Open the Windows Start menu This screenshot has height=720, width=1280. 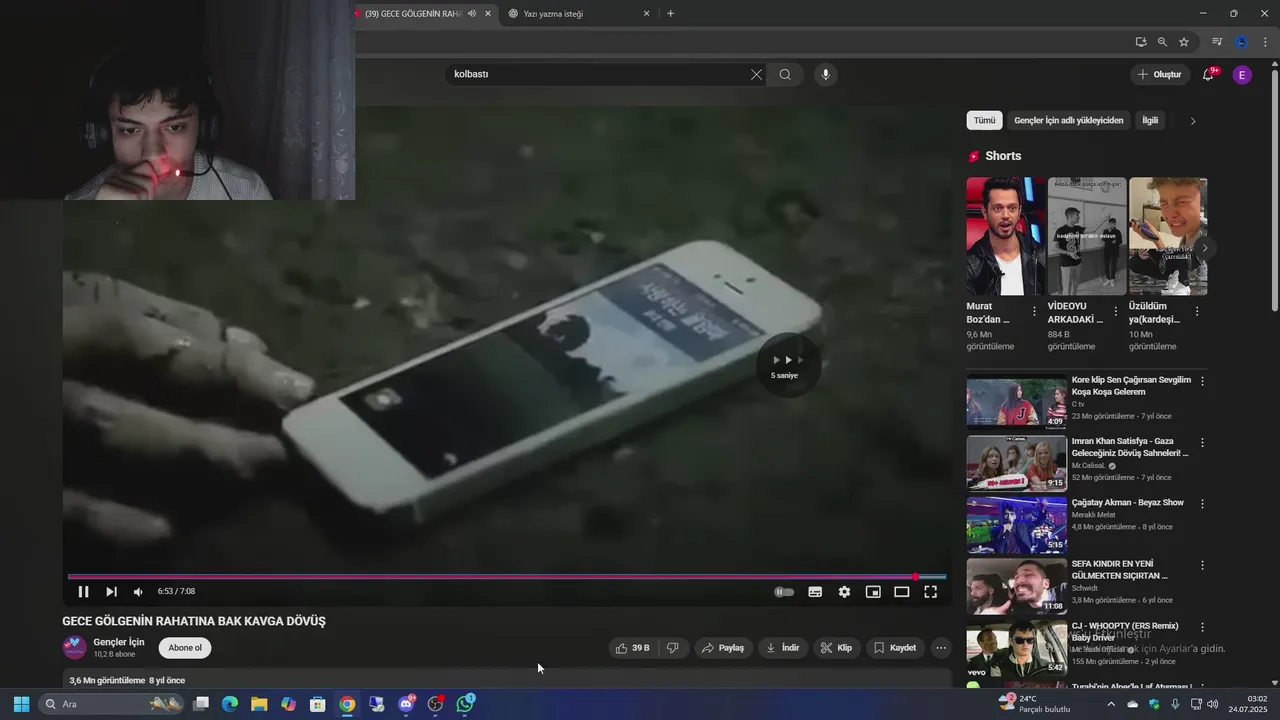click(x=21, y=704)
